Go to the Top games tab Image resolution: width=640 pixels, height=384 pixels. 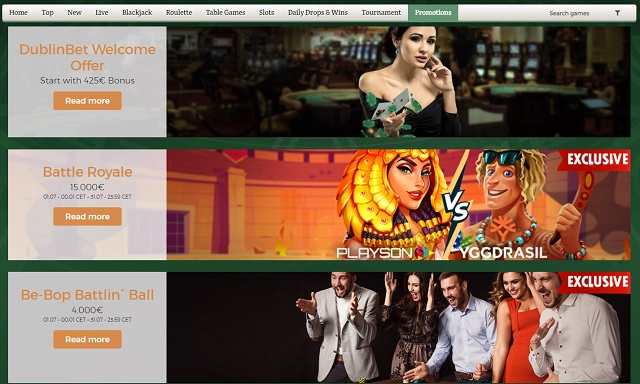[47, 13]
